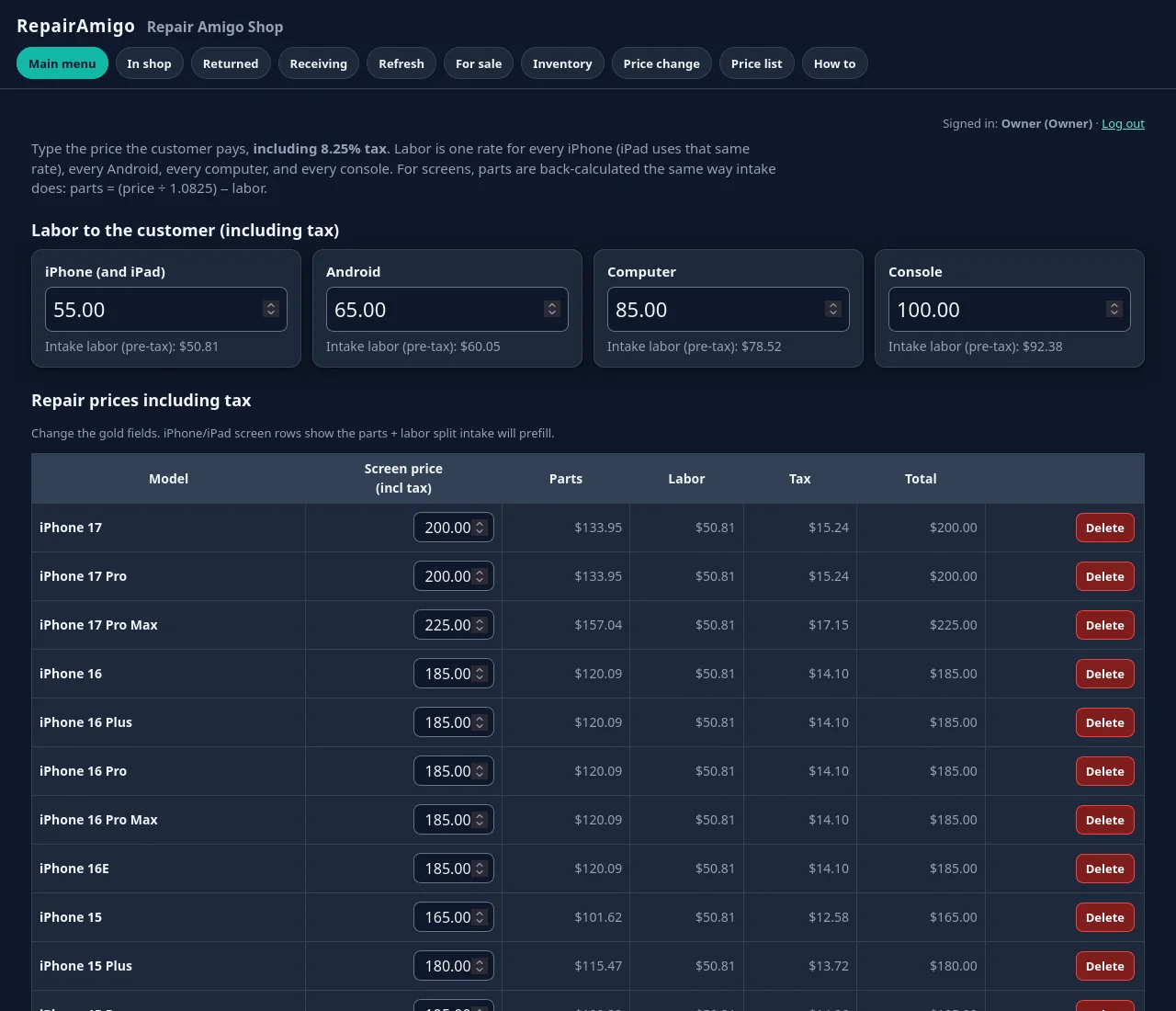Click the Labor column header
Viewport: 1176px width, 1011px height.
pyautogui.click(x=686, y=479)
